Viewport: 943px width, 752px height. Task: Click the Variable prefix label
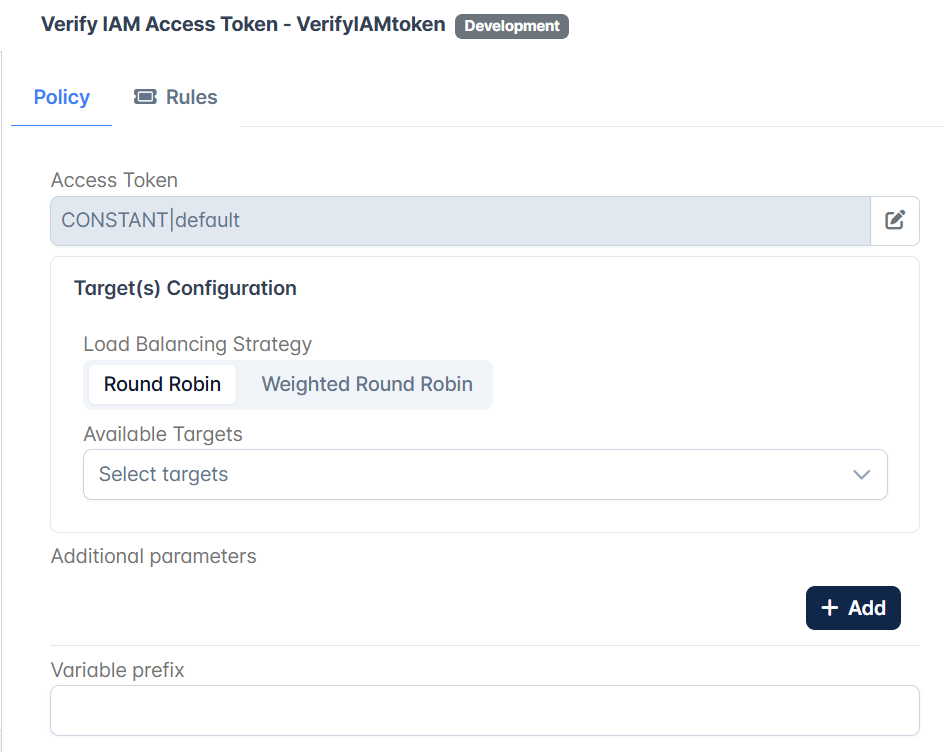point(117,670)
